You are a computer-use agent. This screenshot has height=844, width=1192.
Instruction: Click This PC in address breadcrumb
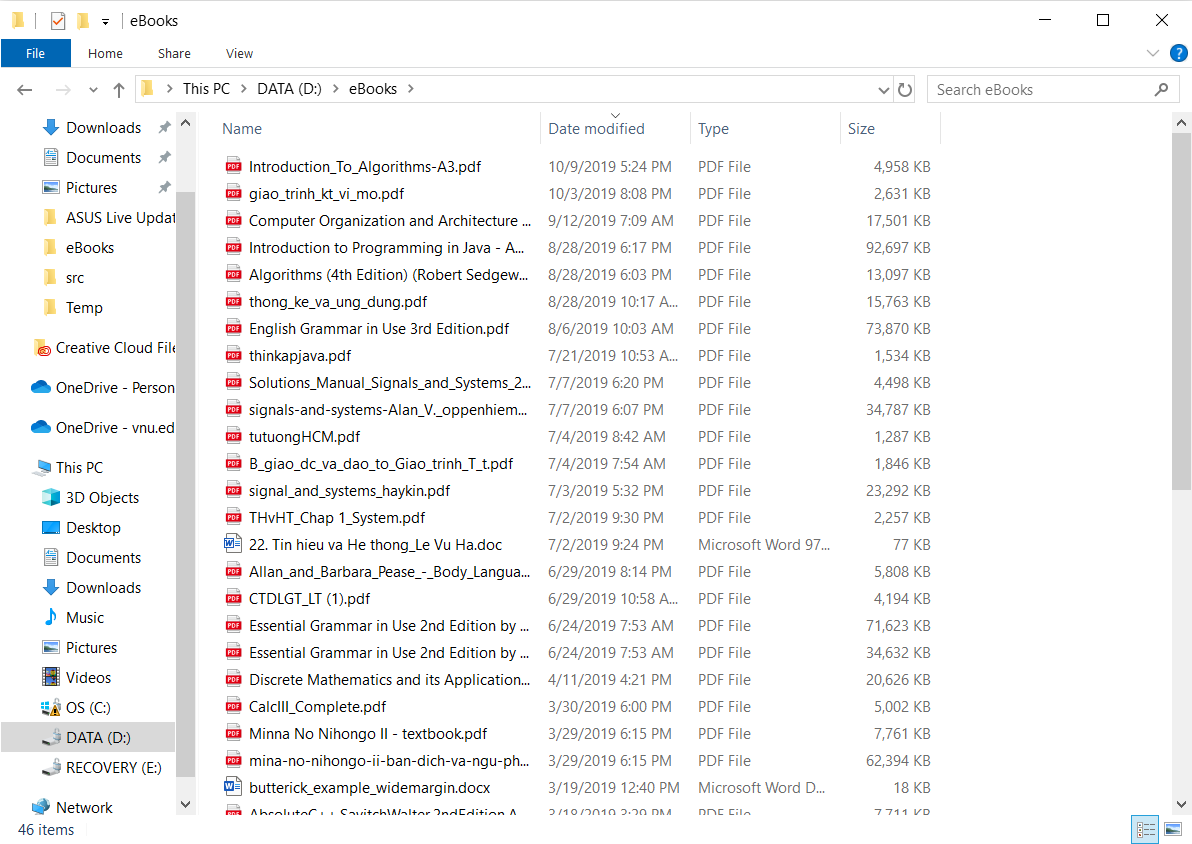click(206, 89)
